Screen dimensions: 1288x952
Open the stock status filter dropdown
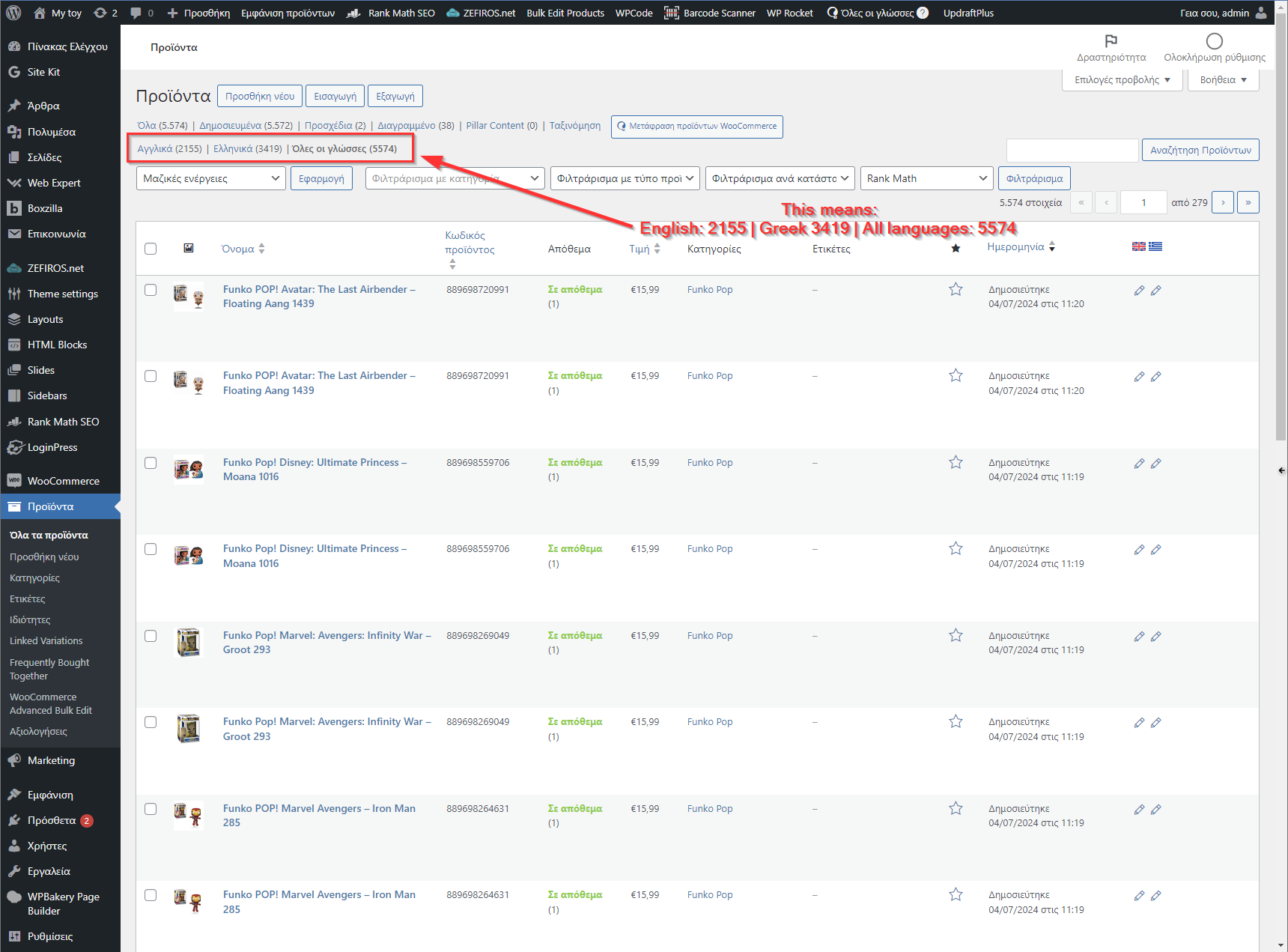tap(780, 178)
